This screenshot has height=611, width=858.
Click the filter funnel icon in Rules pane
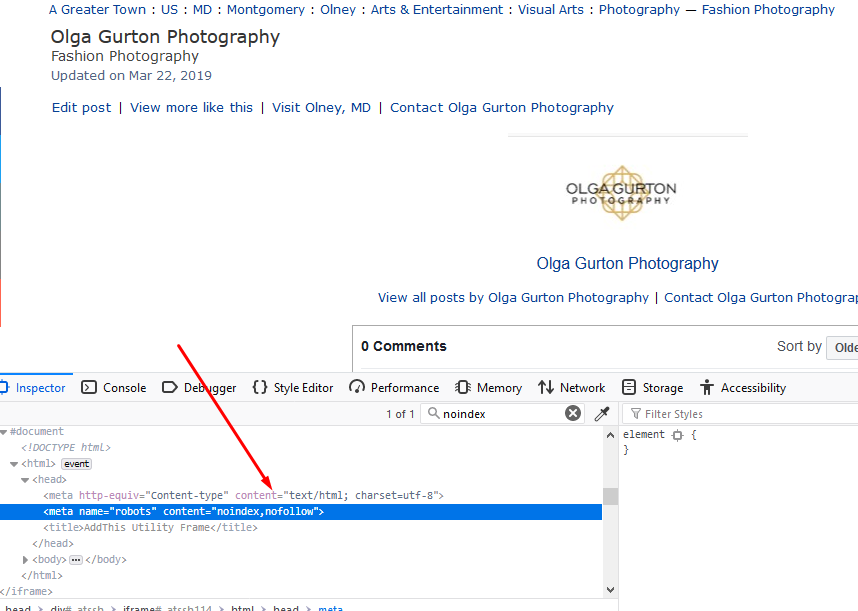click(x=636, y=414)
